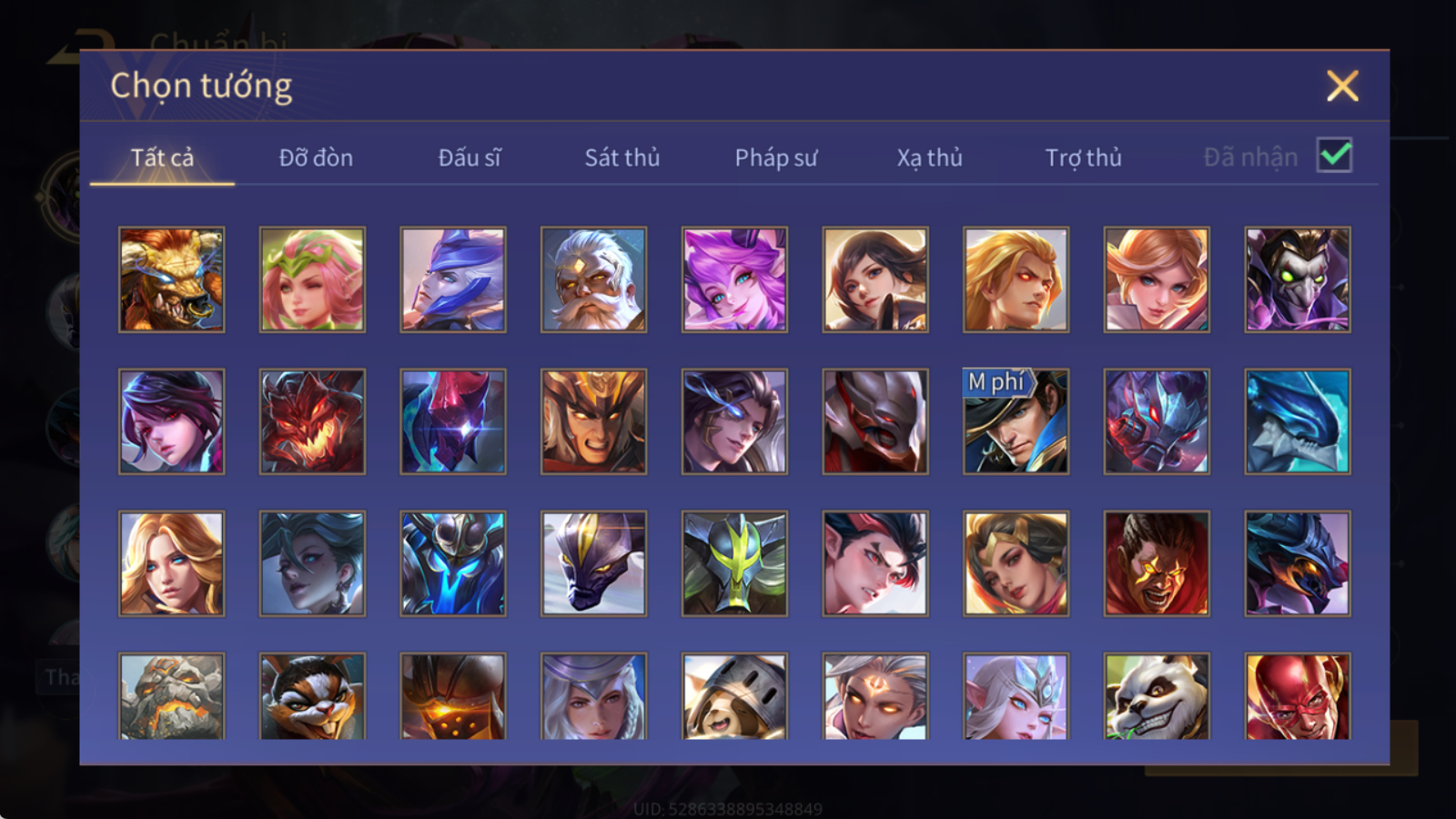This screenshot has width=1456, height=819.
Task: Switch to the Đấu sĩ tab
Action: click(469, 157)
